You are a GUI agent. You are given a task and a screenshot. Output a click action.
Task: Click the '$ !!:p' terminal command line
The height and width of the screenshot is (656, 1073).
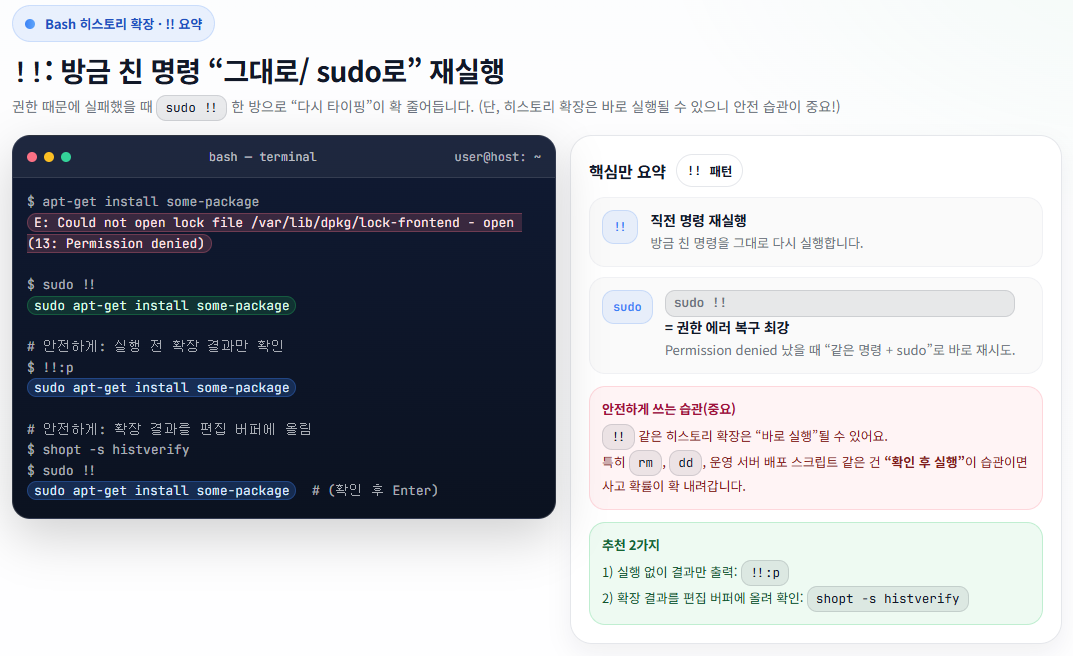click(x=50, y=367)
